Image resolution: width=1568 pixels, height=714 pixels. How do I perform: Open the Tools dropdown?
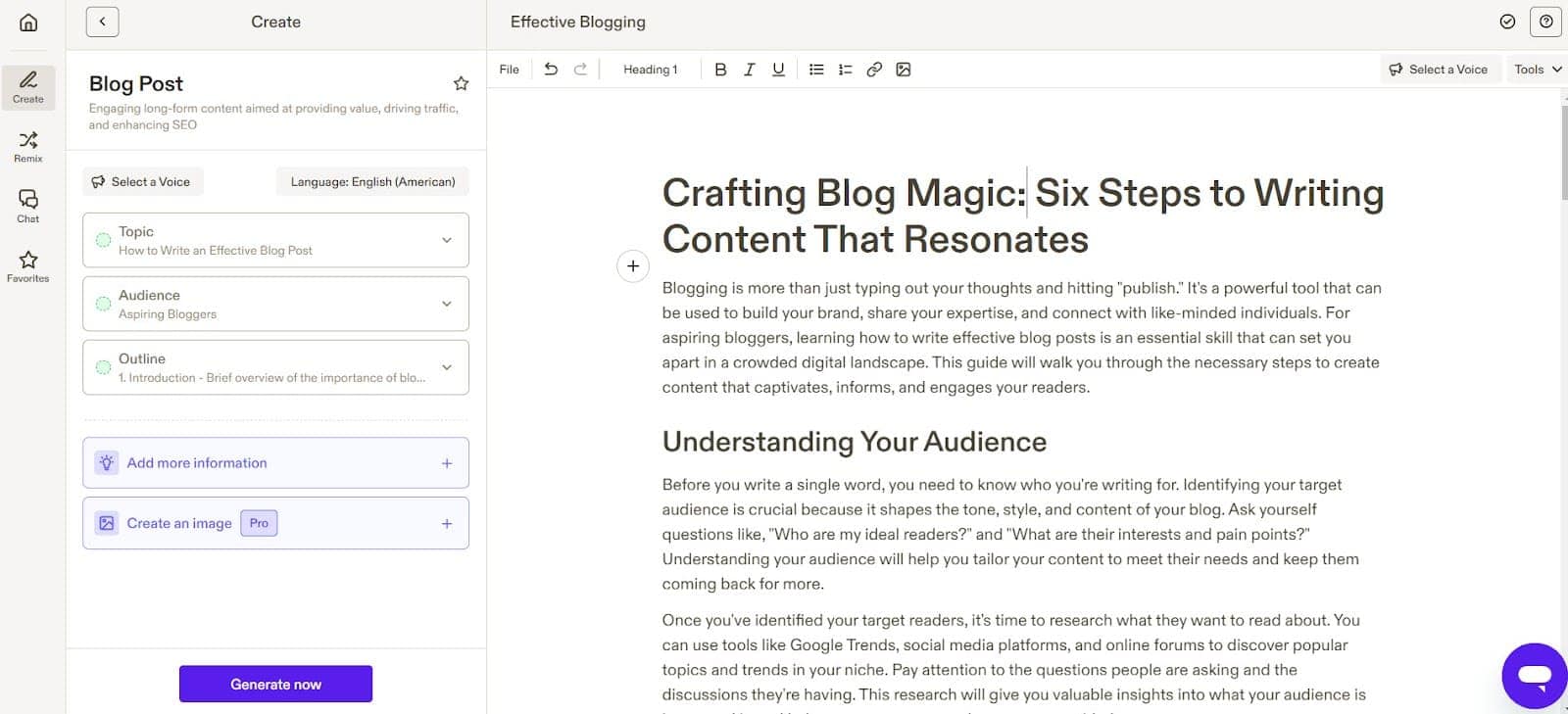[x=1538, y=70]
